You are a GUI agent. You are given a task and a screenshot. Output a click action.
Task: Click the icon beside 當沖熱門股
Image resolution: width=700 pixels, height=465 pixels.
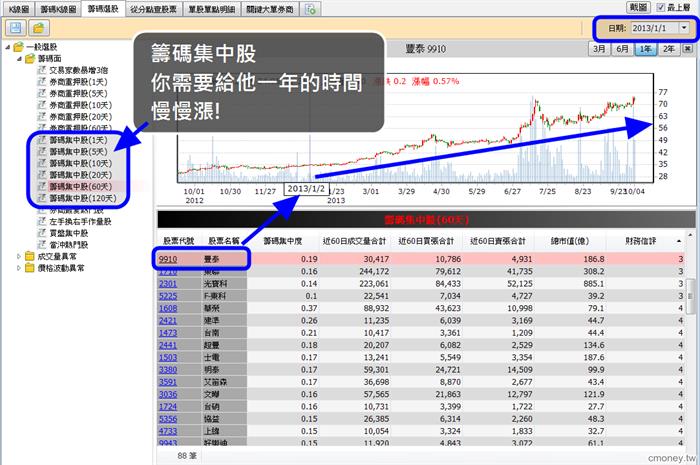click(42, 245)
